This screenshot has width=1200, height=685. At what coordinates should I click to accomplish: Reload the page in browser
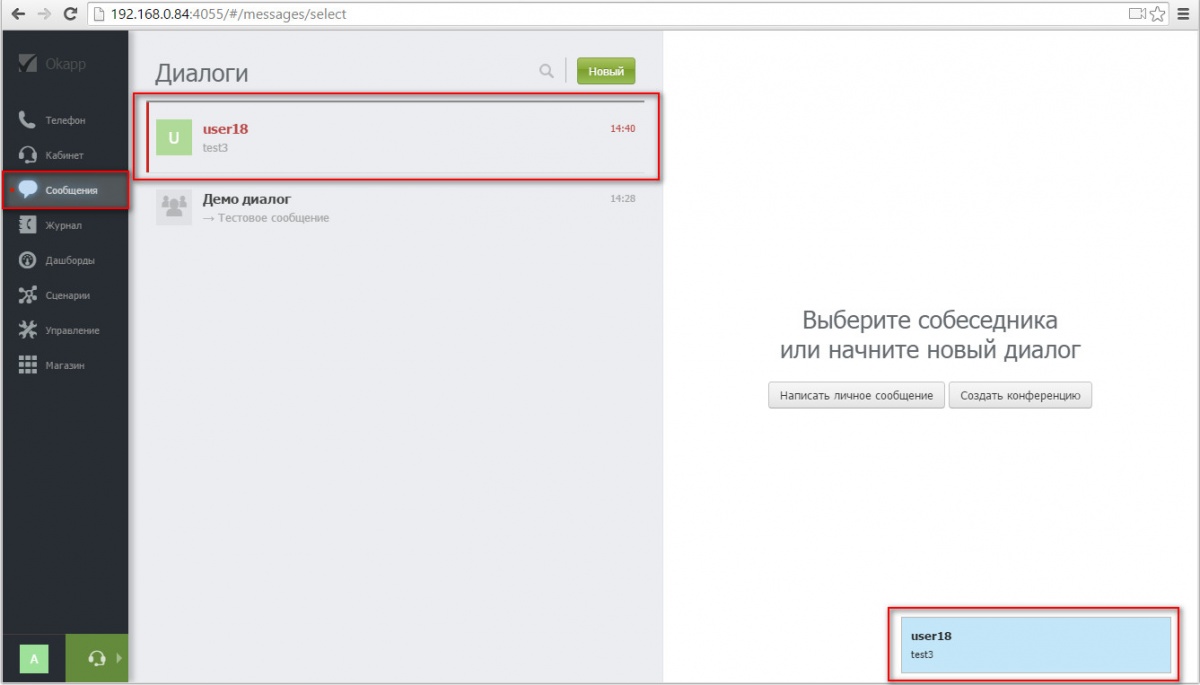click(x=70, y=14)
